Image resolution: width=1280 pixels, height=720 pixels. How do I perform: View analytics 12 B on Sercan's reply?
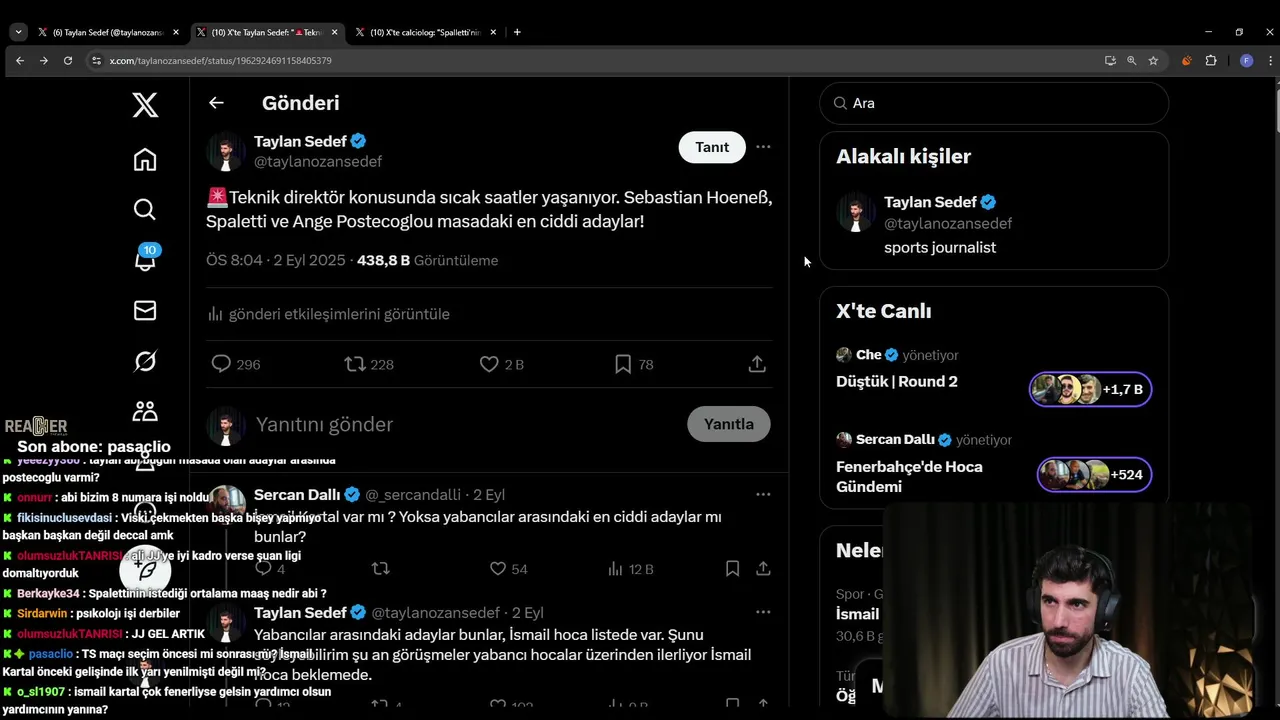click(x=631, y=569)
